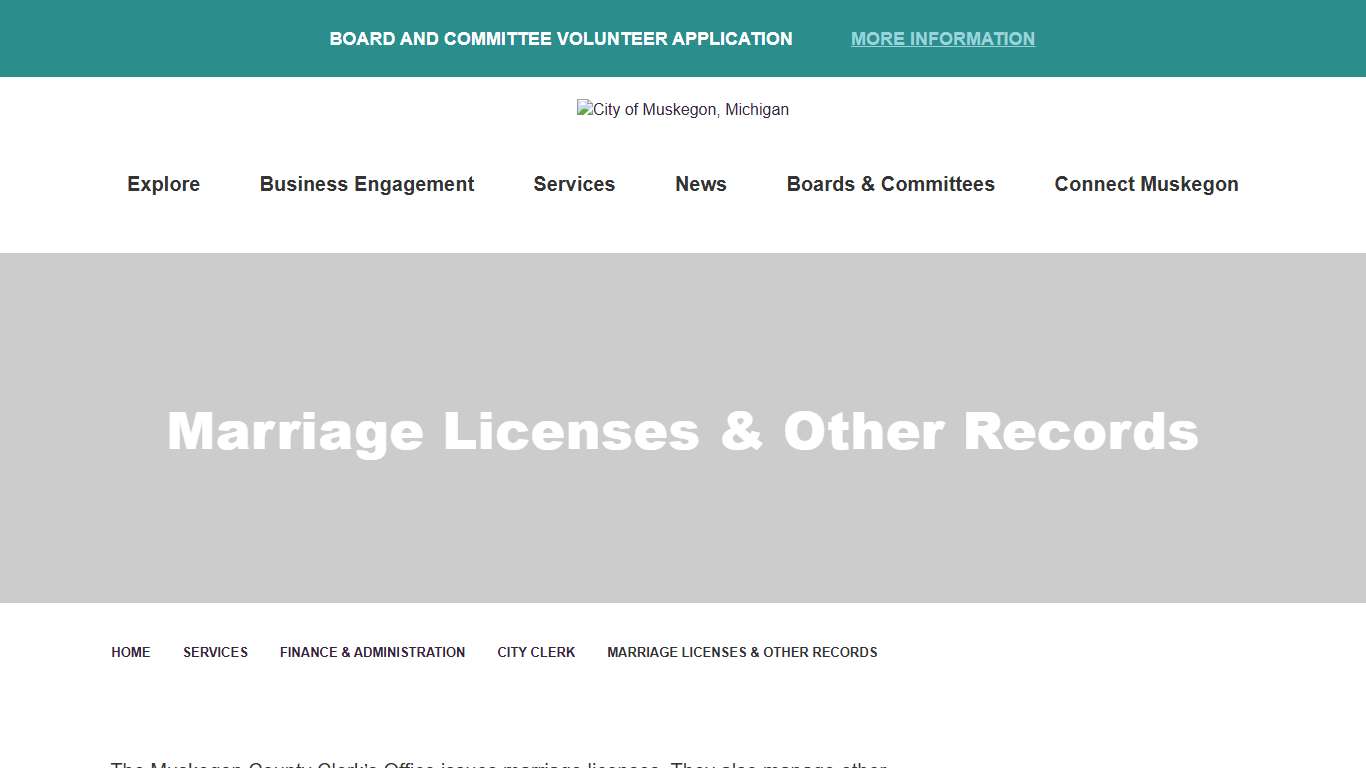
Task: Click the teal announcement bar
Action: tap(200, 38)
